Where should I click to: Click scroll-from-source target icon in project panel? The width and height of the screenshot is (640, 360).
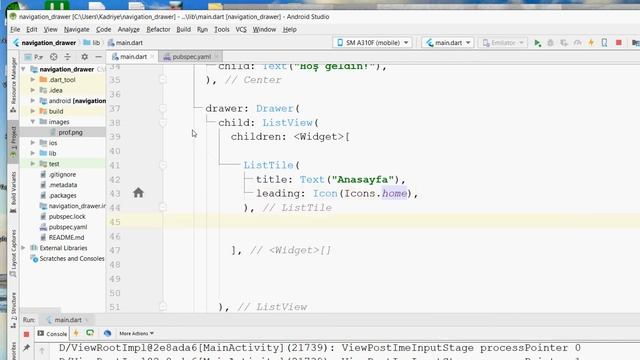click(53, 57)
